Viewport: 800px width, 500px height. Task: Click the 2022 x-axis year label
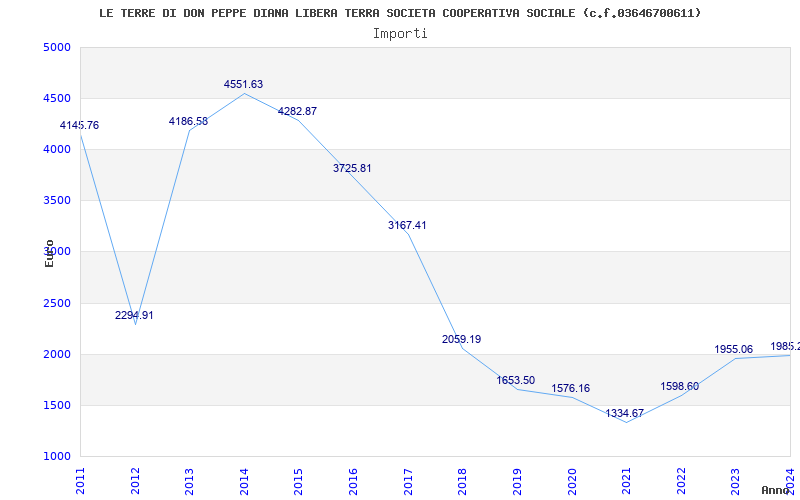click(681, 481)
